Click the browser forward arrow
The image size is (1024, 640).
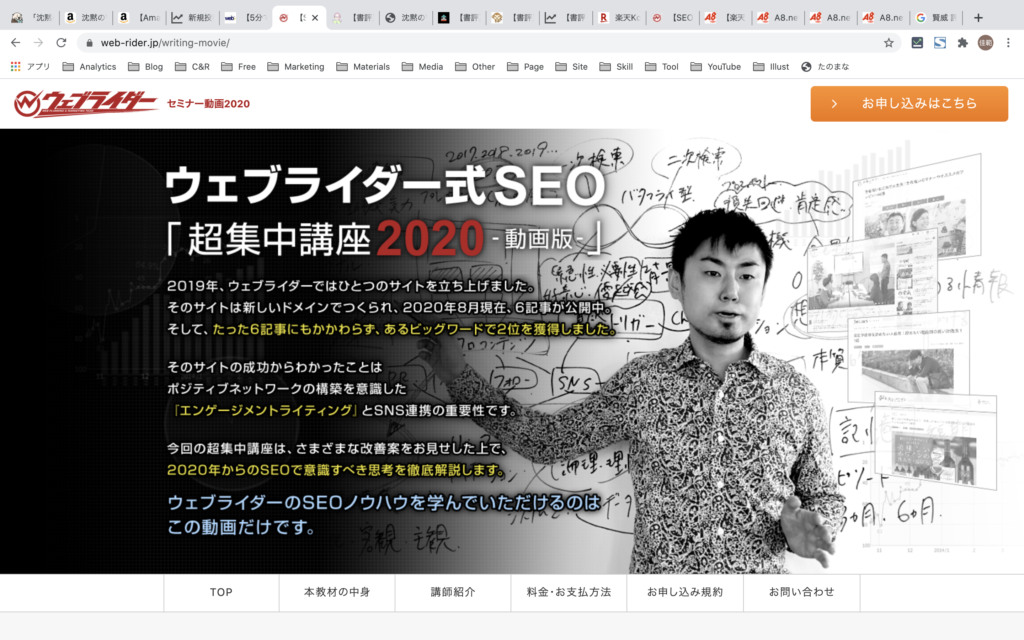39,42
